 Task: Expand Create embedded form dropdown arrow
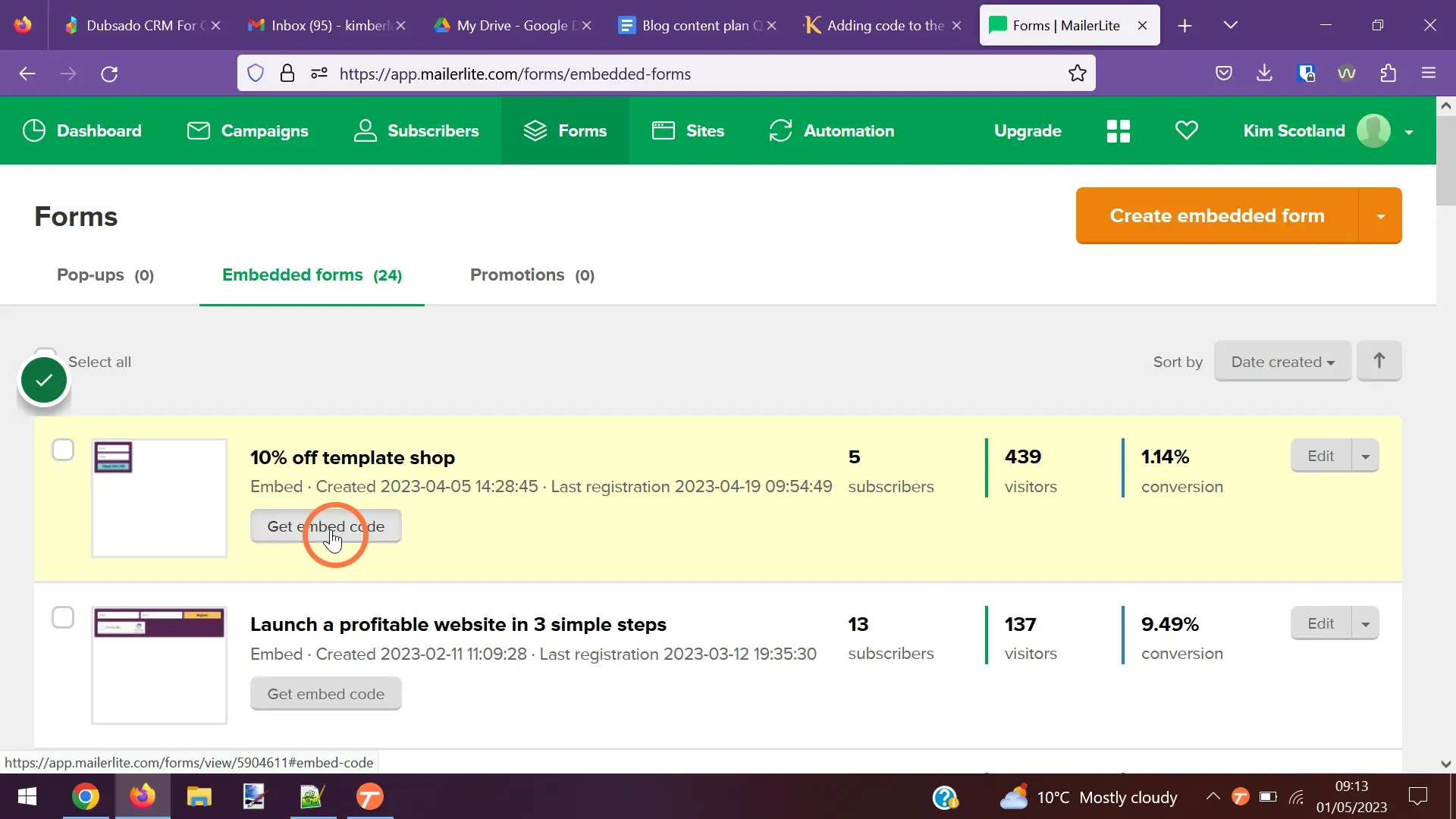[1380, 216]
